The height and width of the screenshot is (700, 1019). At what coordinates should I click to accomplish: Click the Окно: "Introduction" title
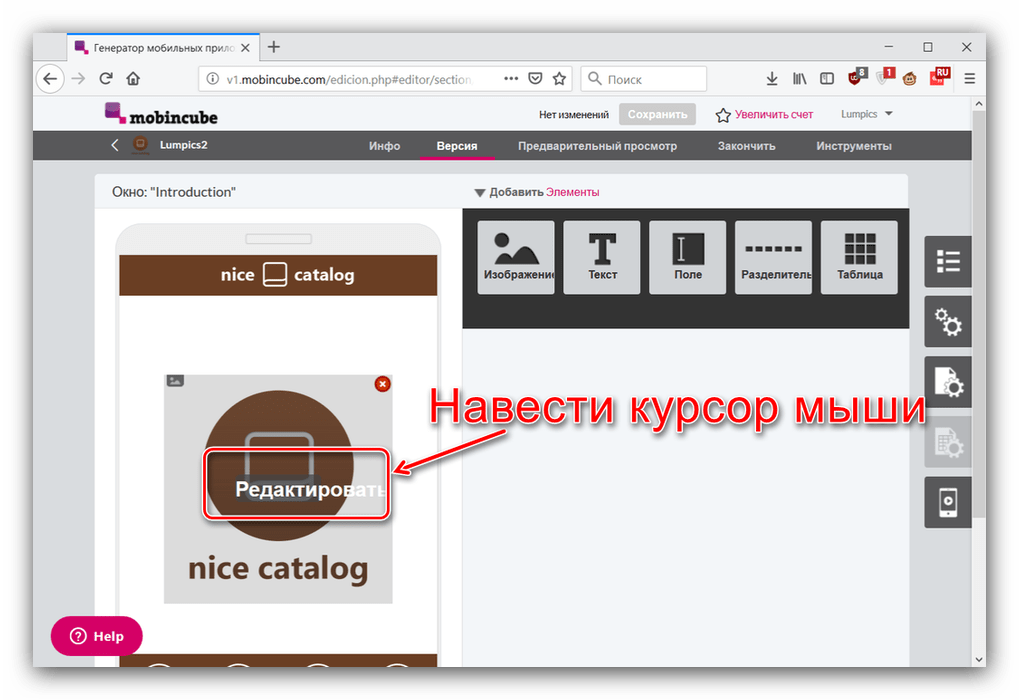coord(174,192)
